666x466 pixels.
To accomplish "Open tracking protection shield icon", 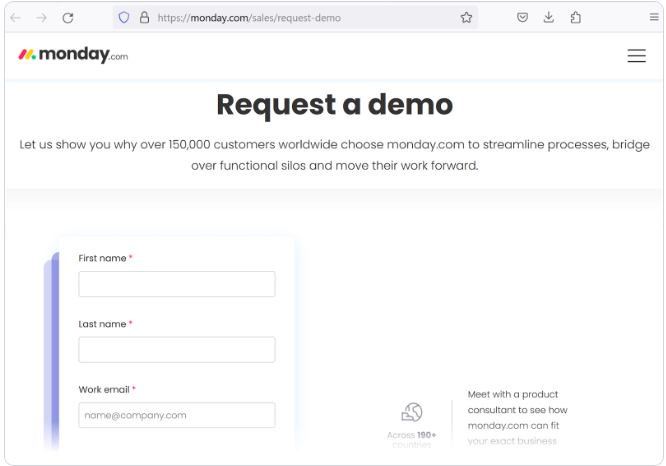I will pyautogui.click(x=124, y=17).
